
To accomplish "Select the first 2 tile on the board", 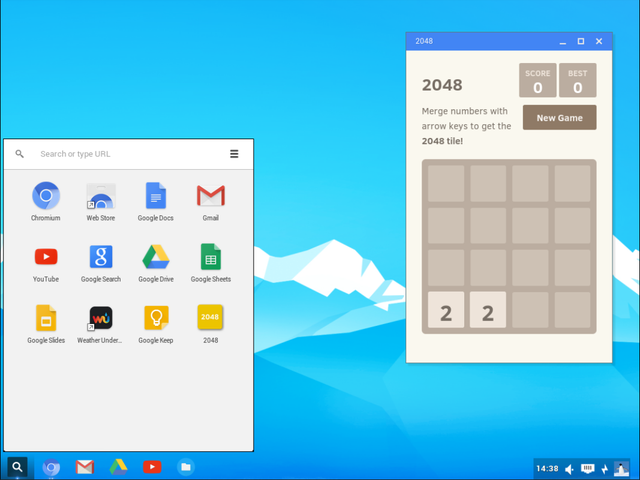I will [x=446, y=310].
